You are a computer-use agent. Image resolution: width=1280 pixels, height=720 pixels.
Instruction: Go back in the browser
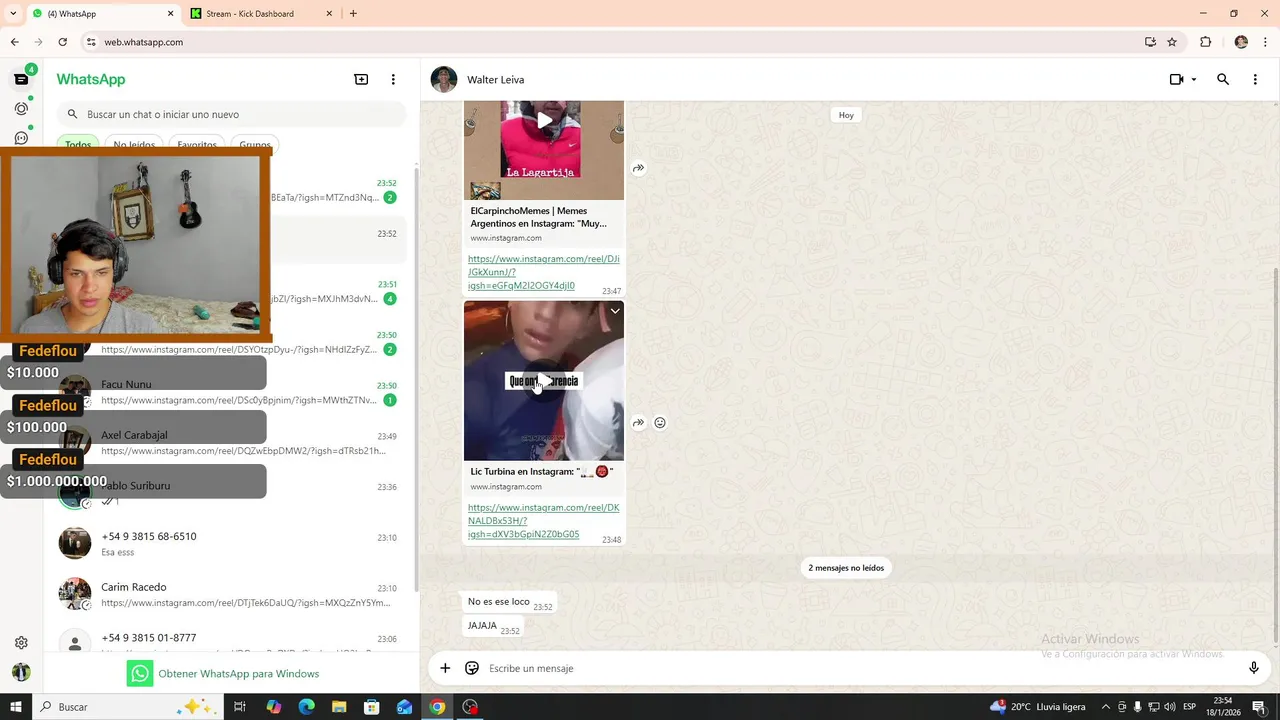[15, 42]
